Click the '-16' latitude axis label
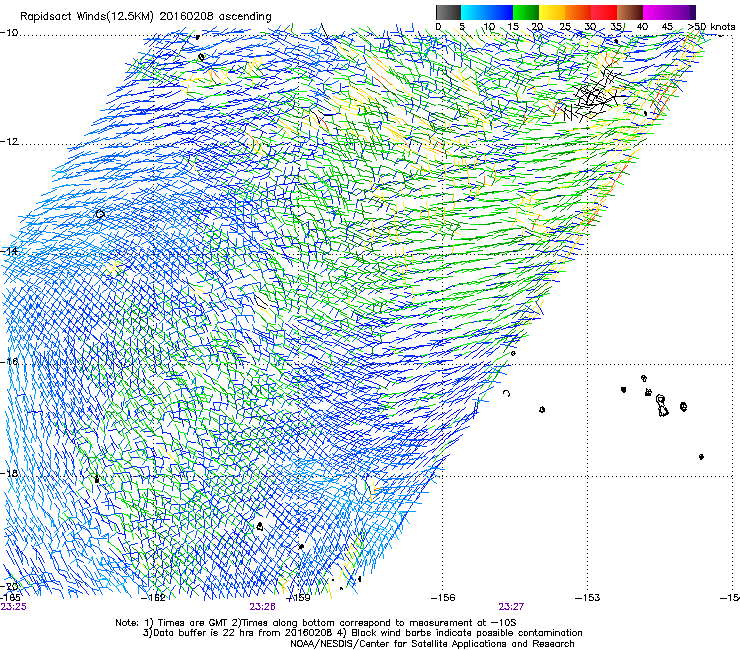Viewport: 740px width, 650px height. point(9,362)
